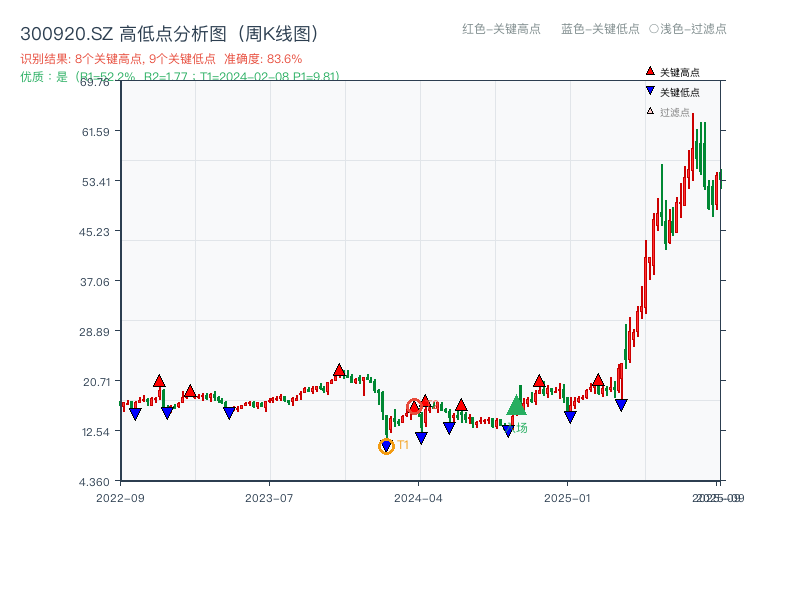800x600 pixels.
Task: Select the leftmost red key-high triangle
Action: (159, 381)
